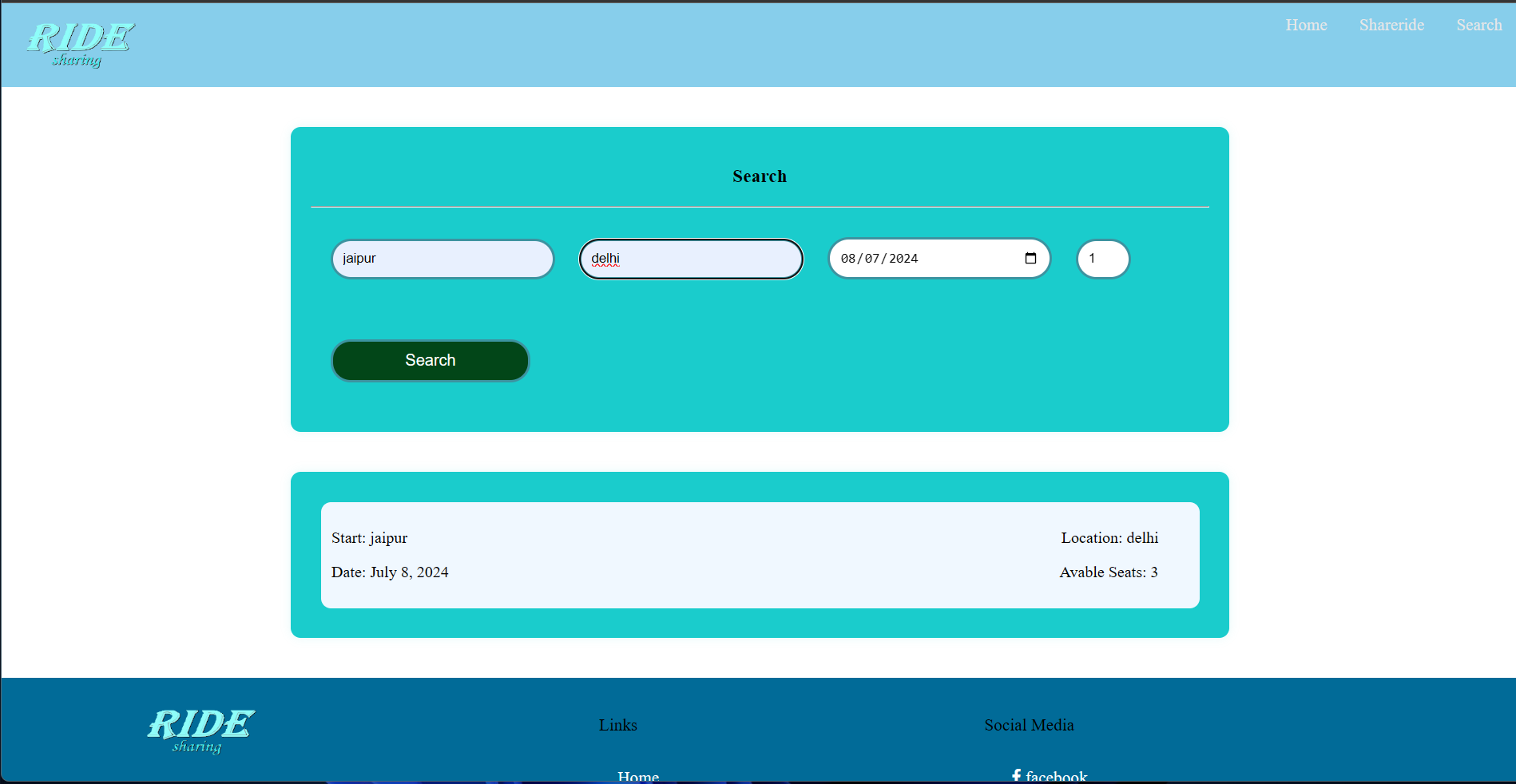Open the Home nav link in header
The height and width of the screenshot is (784, 1516).
pos(1306,25)
